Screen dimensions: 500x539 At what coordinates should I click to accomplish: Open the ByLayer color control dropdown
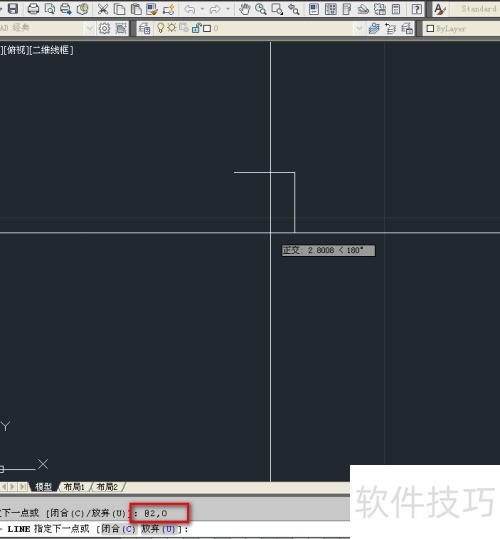(462, 29)
